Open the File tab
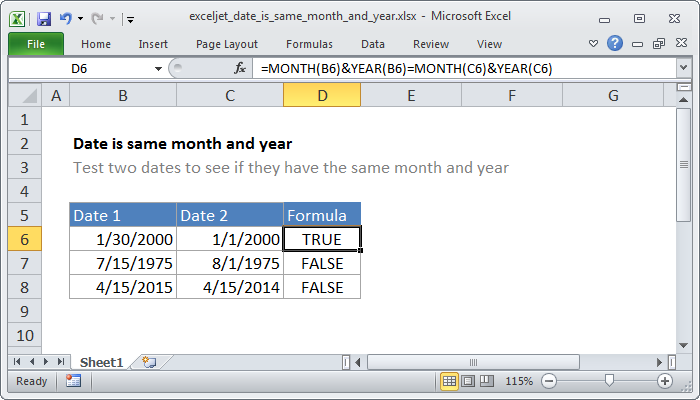The image size is (700, 400). (x=36, y=44)
